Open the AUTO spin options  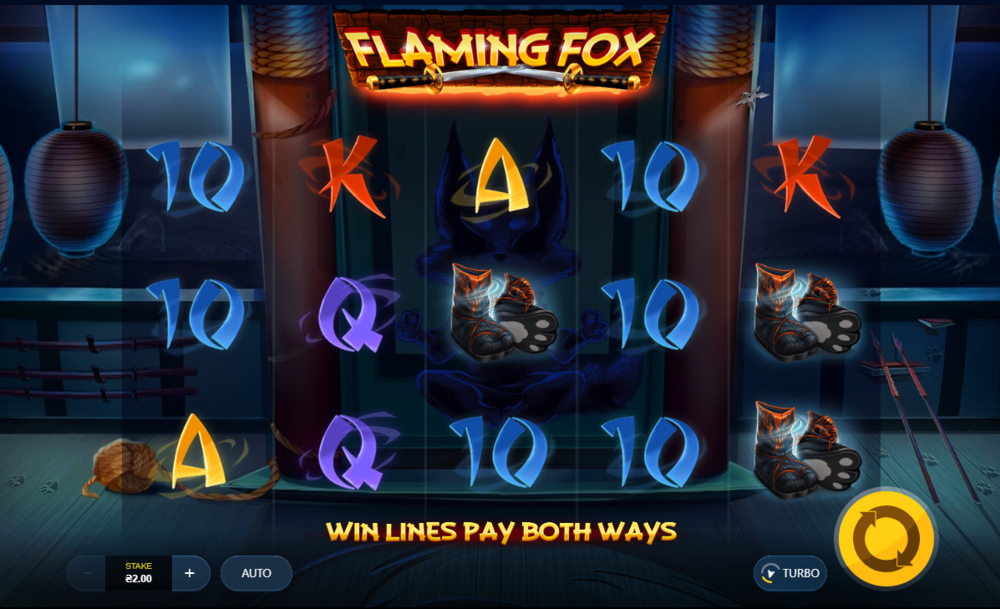coord(256,573)
